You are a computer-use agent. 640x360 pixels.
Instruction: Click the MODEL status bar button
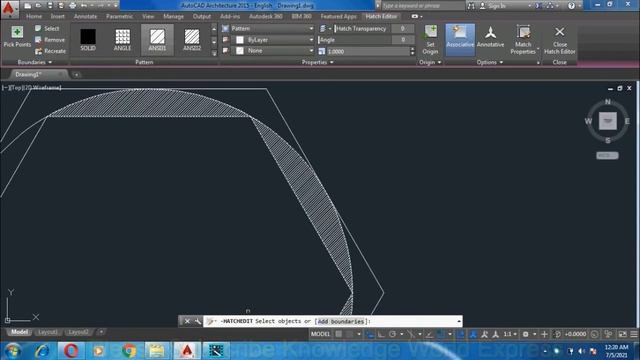(x=320, y=334)
